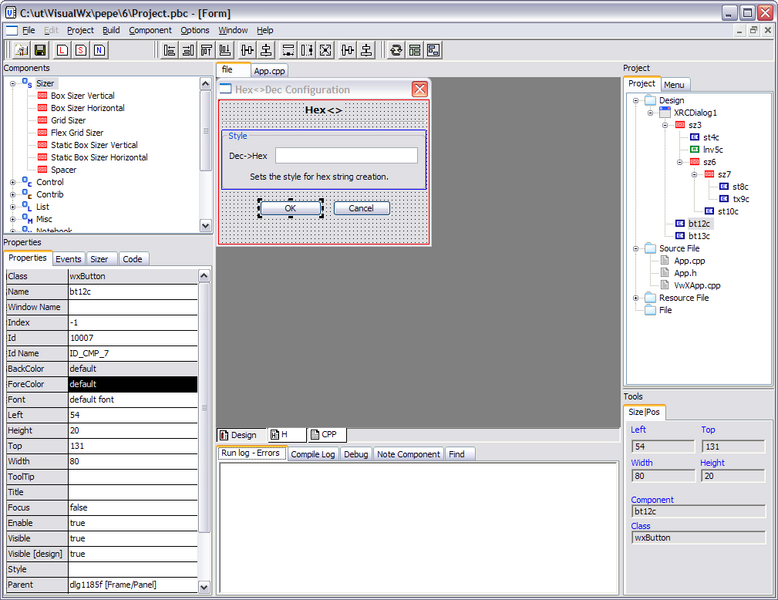The height and width of the screenshot is (600, 778).
Task: Open the Project menu
Action: click(x=80, y=30)
